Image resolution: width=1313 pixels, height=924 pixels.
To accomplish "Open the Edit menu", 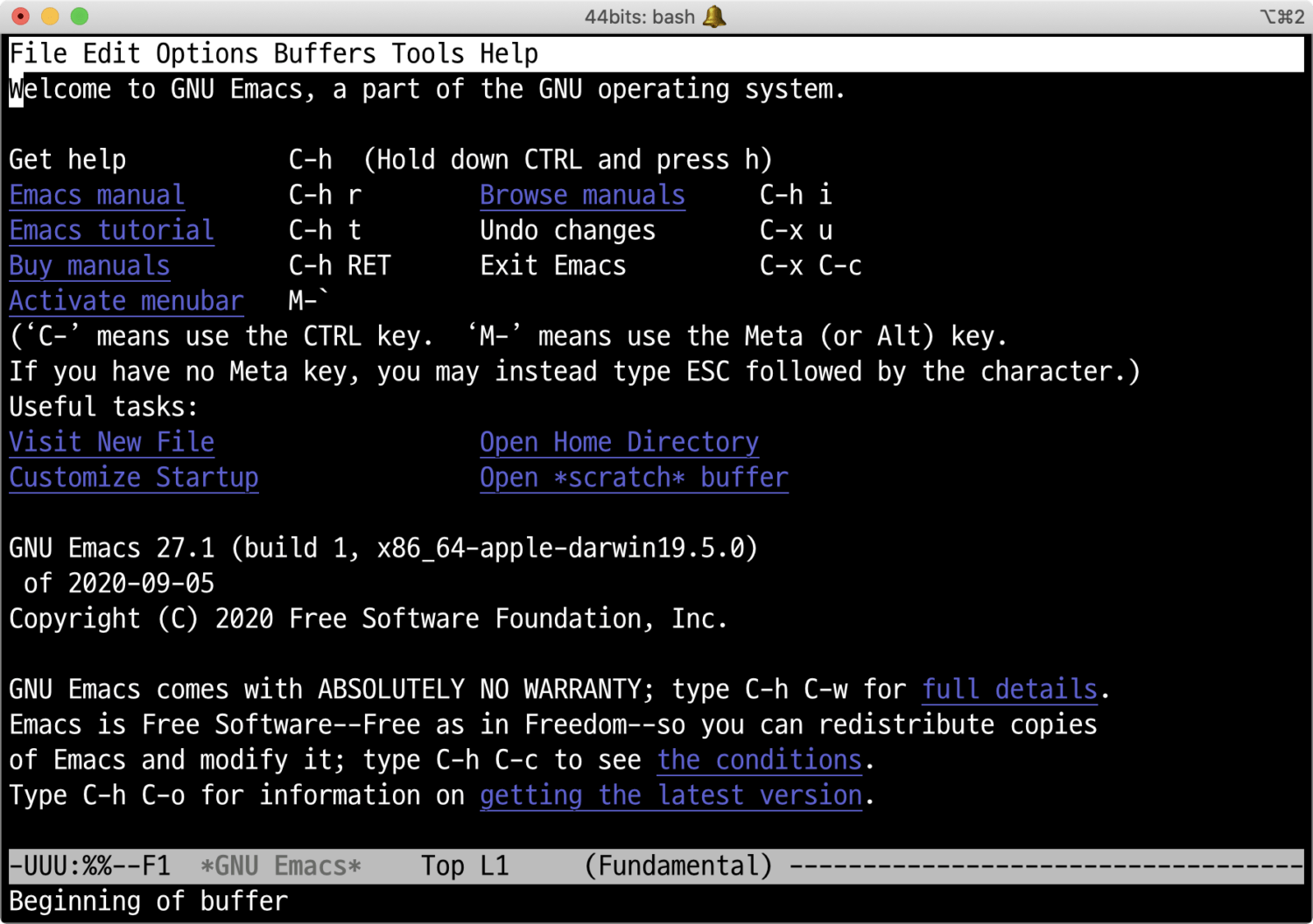I will 111,54.
